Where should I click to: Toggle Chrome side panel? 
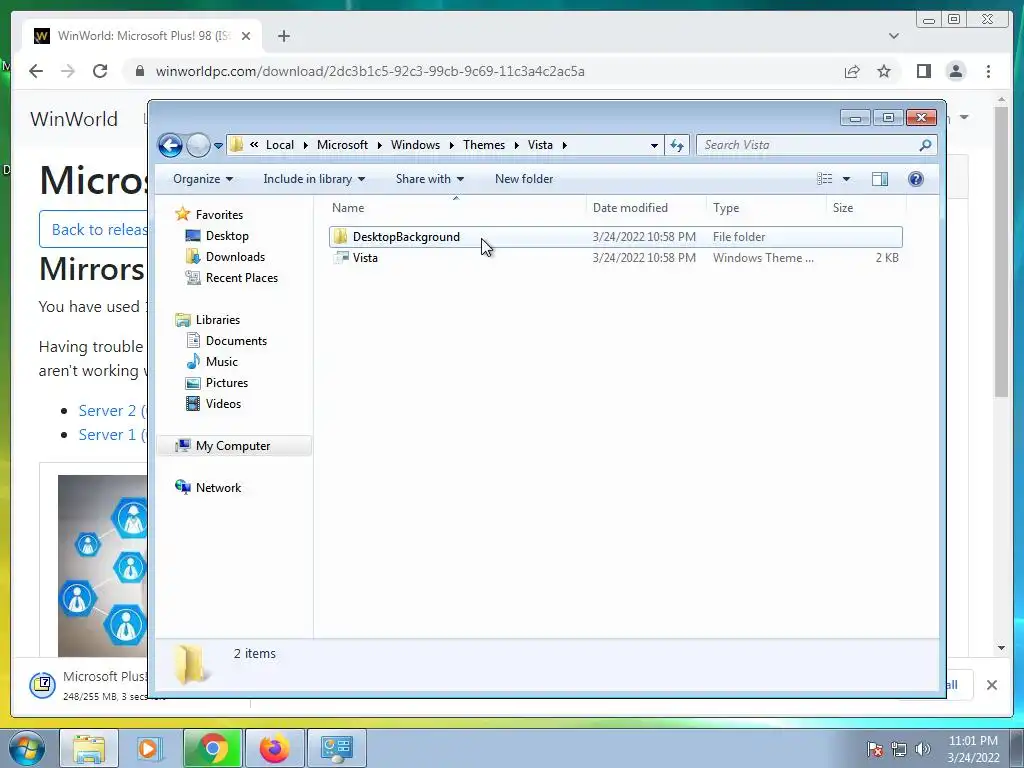923,71
